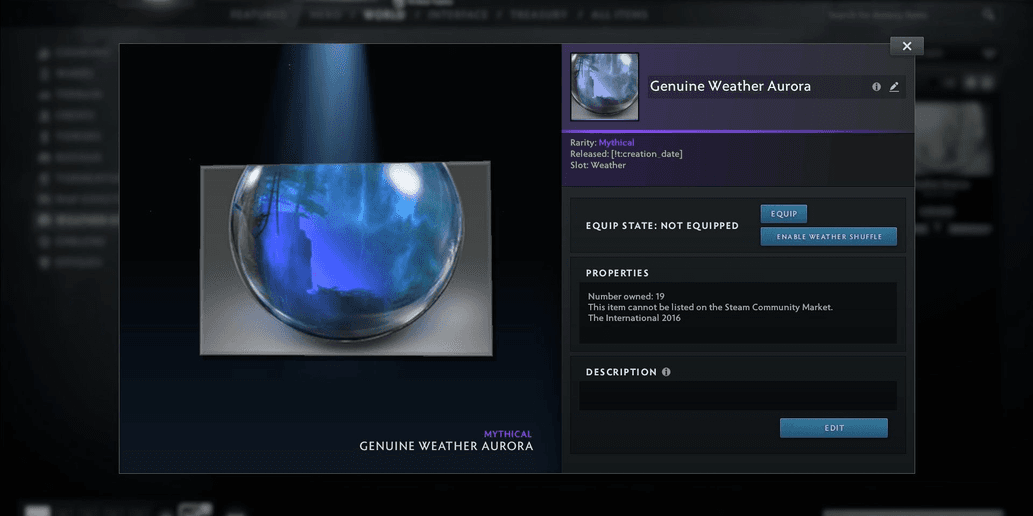
Task: Click 'The International 2016' property line
Action: point(634,318)
